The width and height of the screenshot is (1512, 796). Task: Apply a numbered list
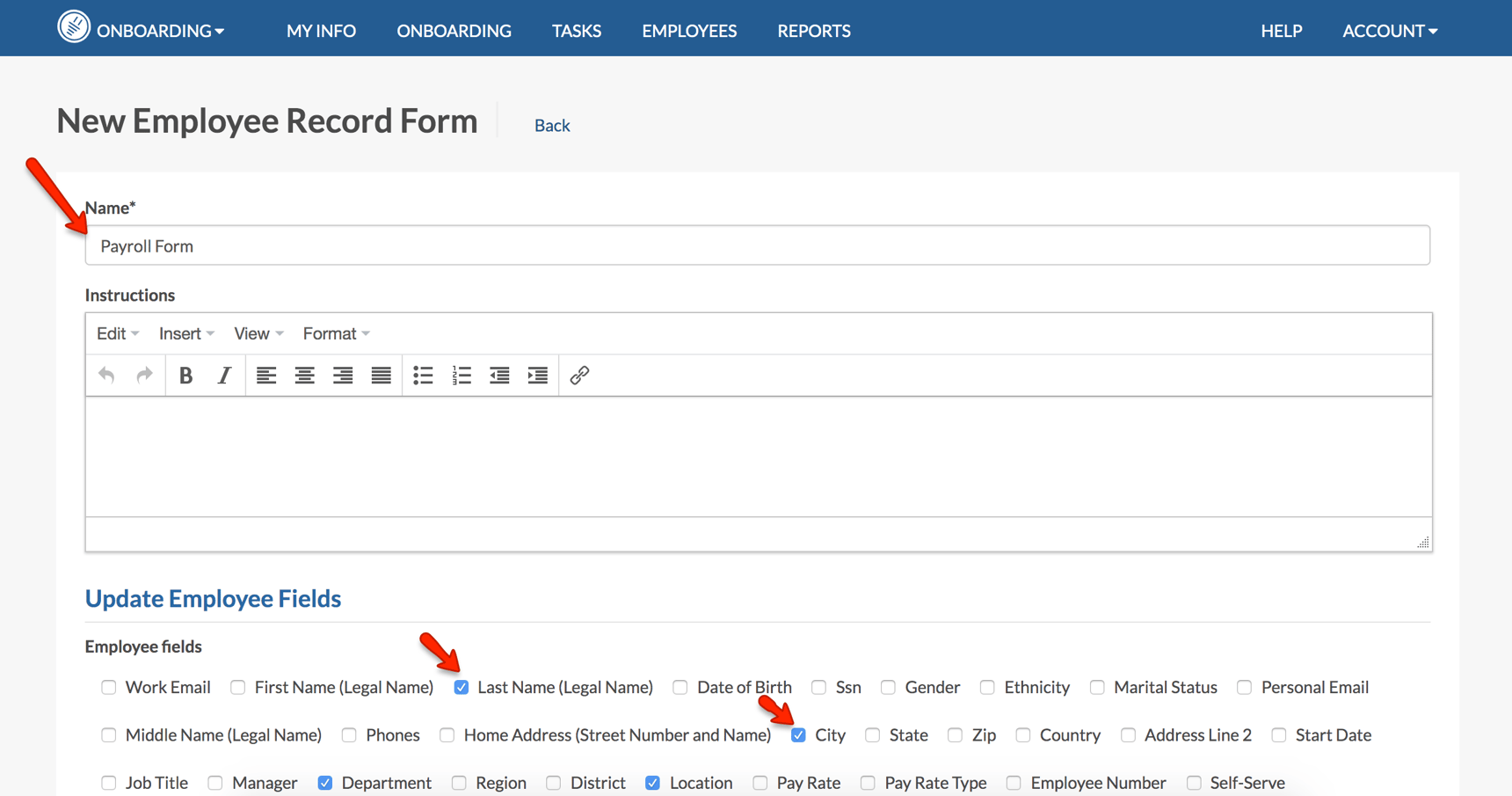[462, 375]
